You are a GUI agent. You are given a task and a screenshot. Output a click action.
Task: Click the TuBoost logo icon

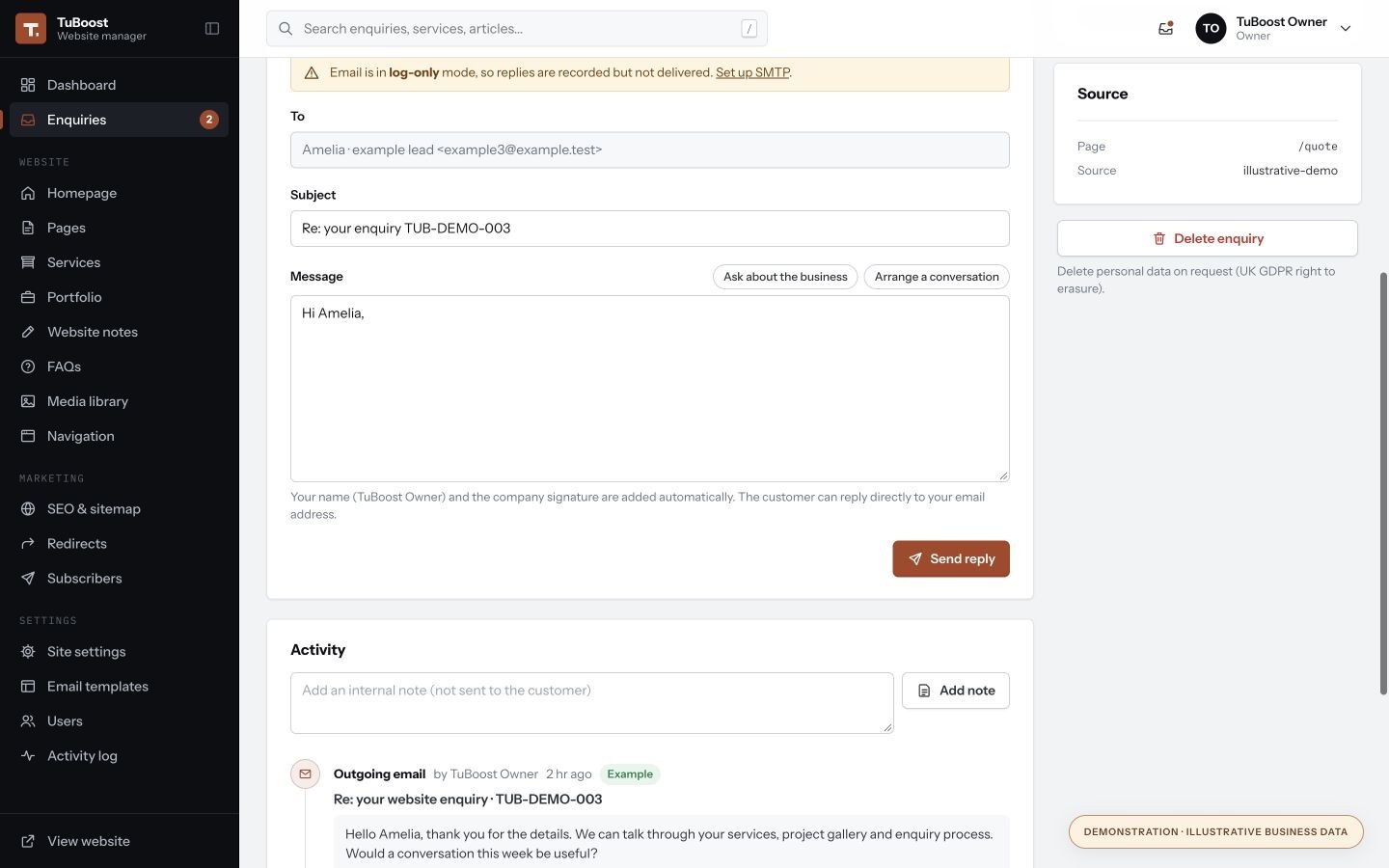(31, 29)
